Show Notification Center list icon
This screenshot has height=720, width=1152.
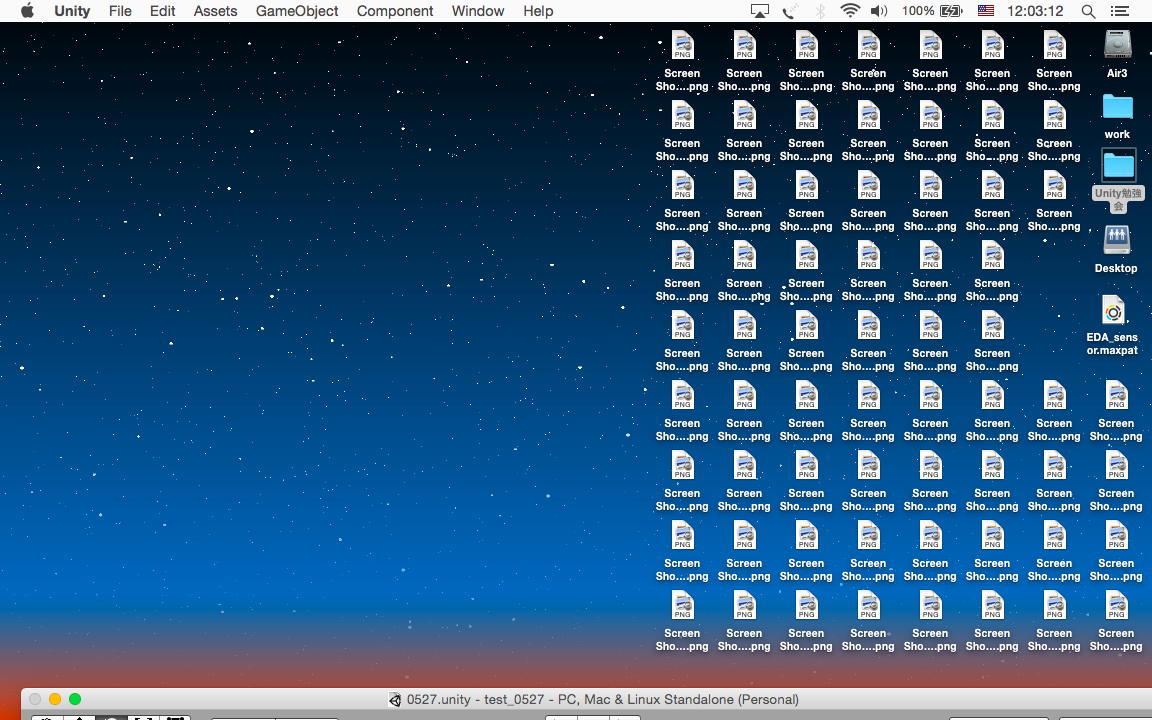point(1120,11)
